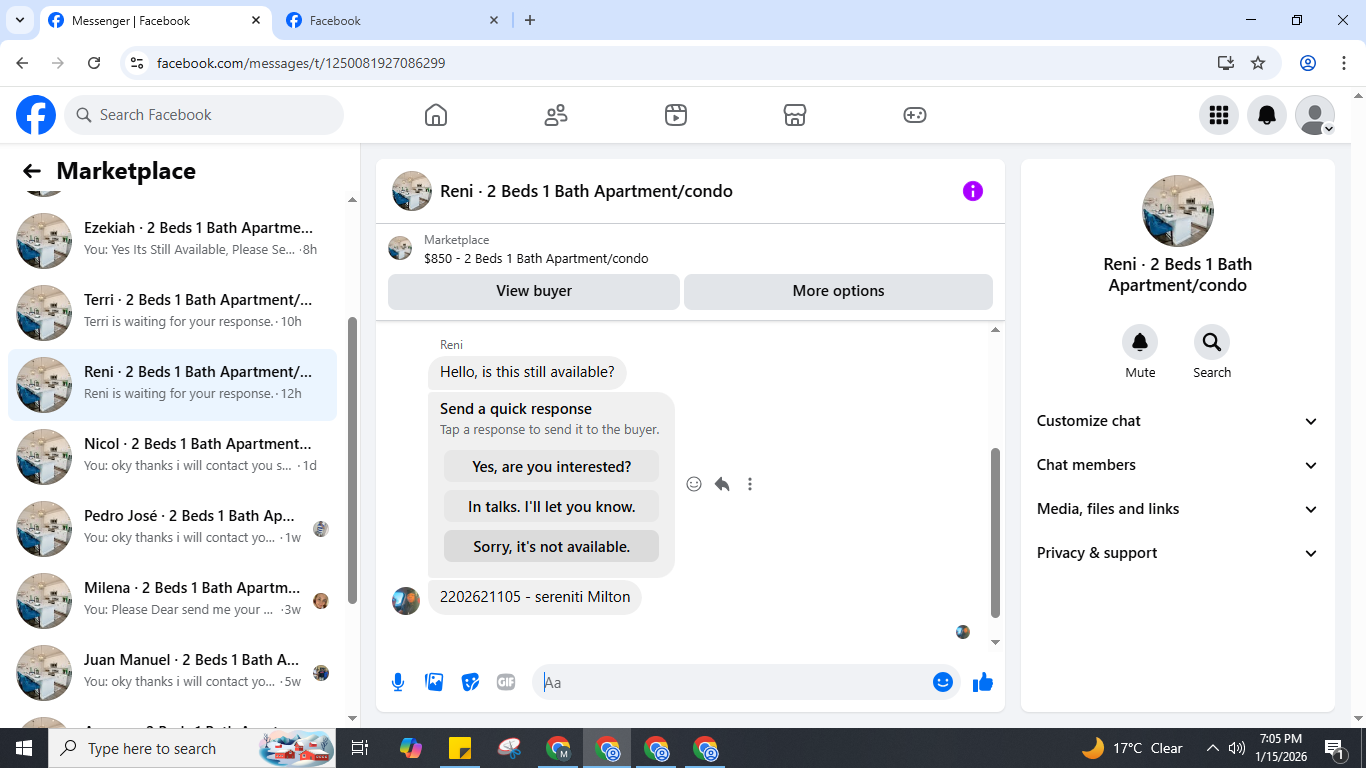The height and width of the screenshot is (768, 1366).
Task: Open the message more options dots
Action: 750,484
